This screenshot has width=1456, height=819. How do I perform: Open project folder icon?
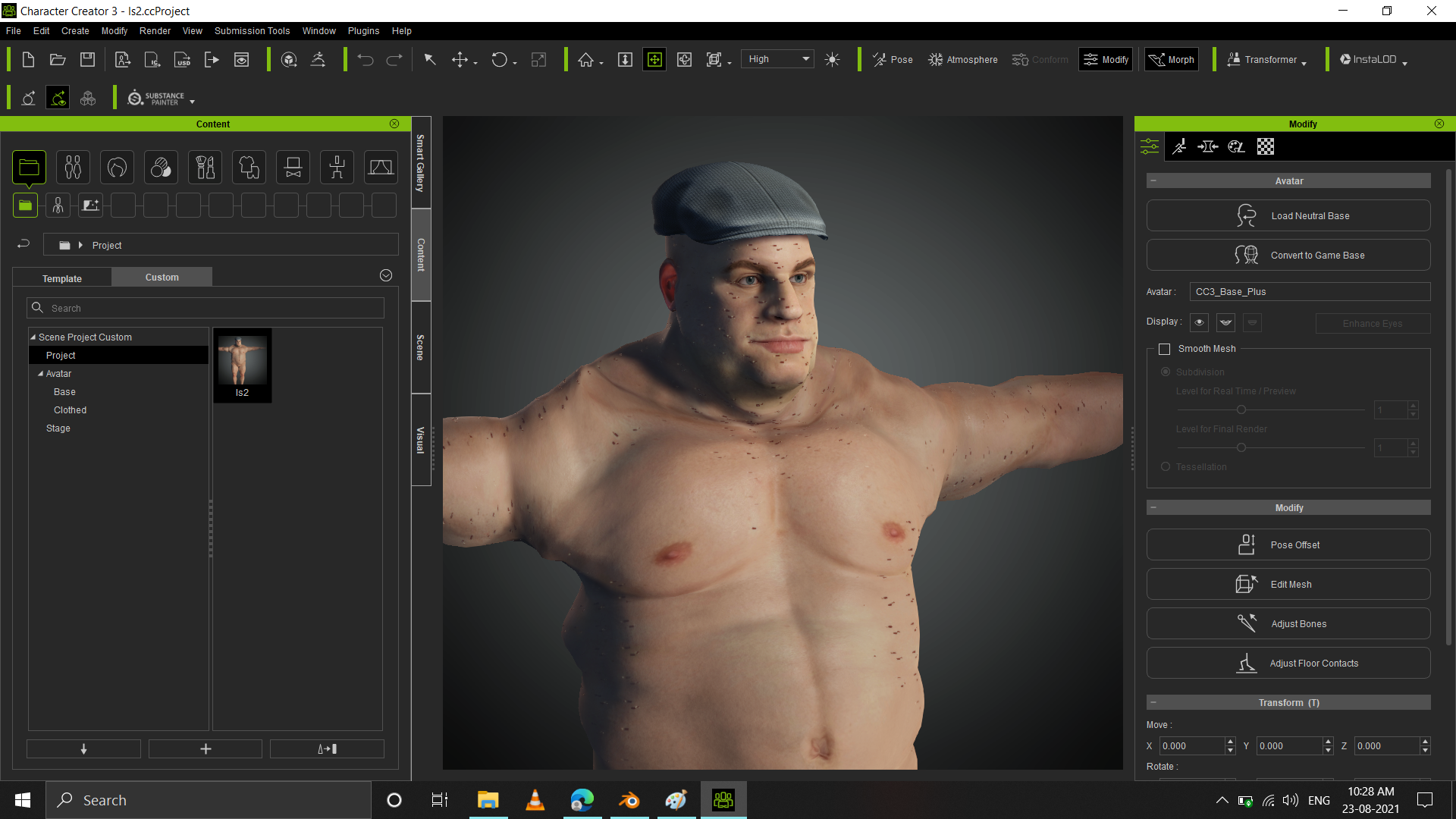tap(58, 59)
